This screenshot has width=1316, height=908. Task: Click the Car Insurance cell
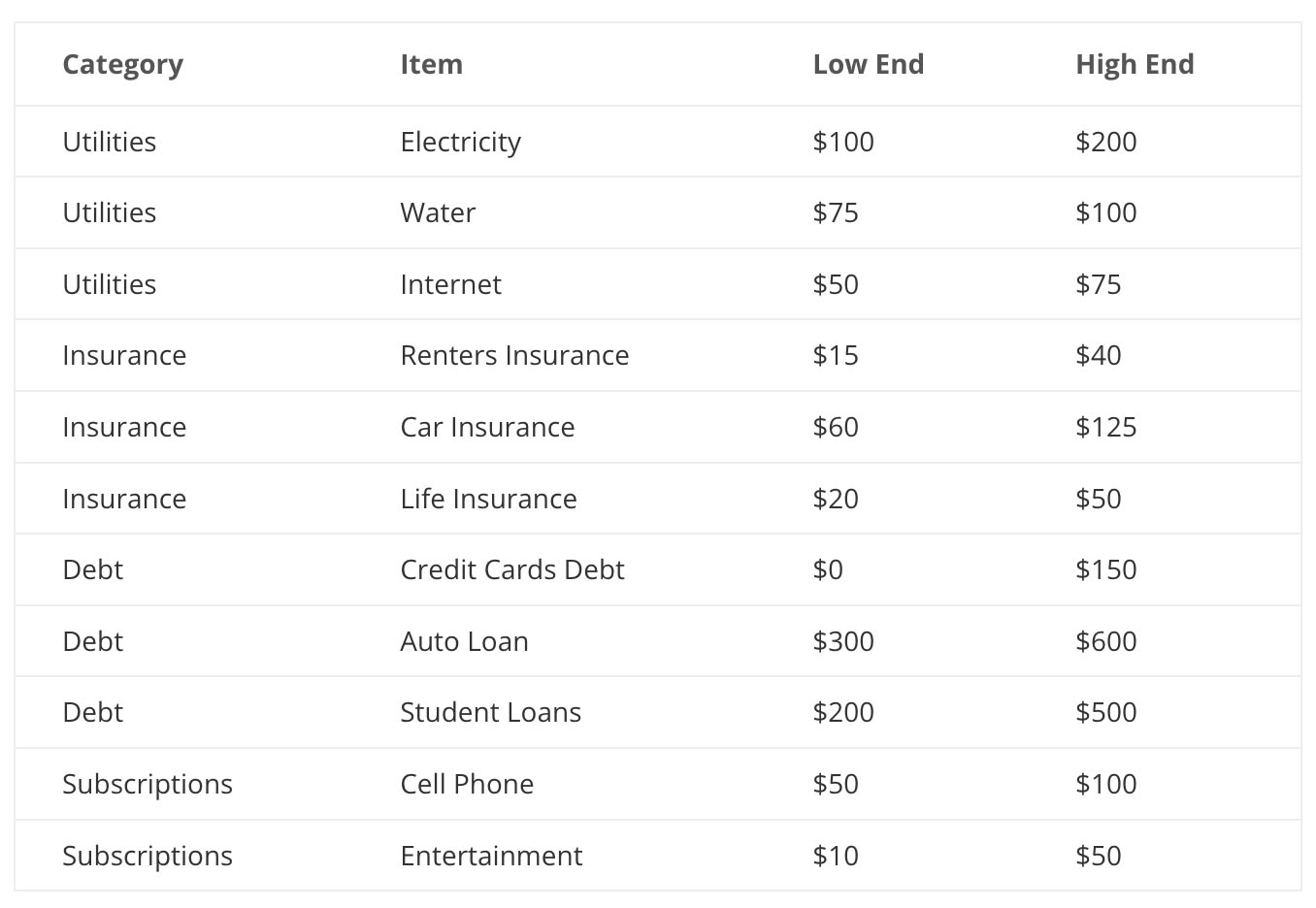click(x=487, y=427)
